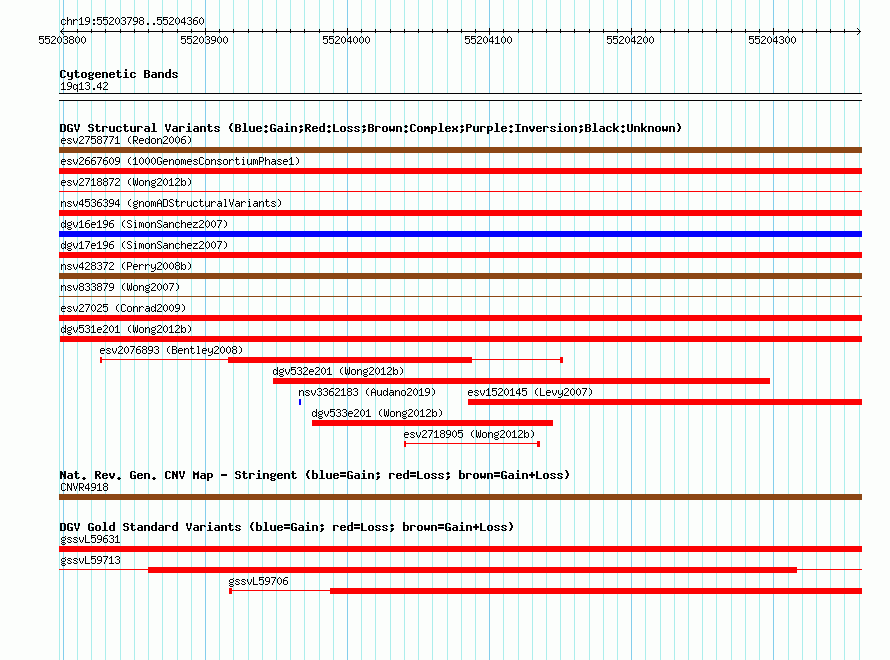Click the thin red line of esv2718905
This screenshot has width=890, height=660.
(472, 444)
